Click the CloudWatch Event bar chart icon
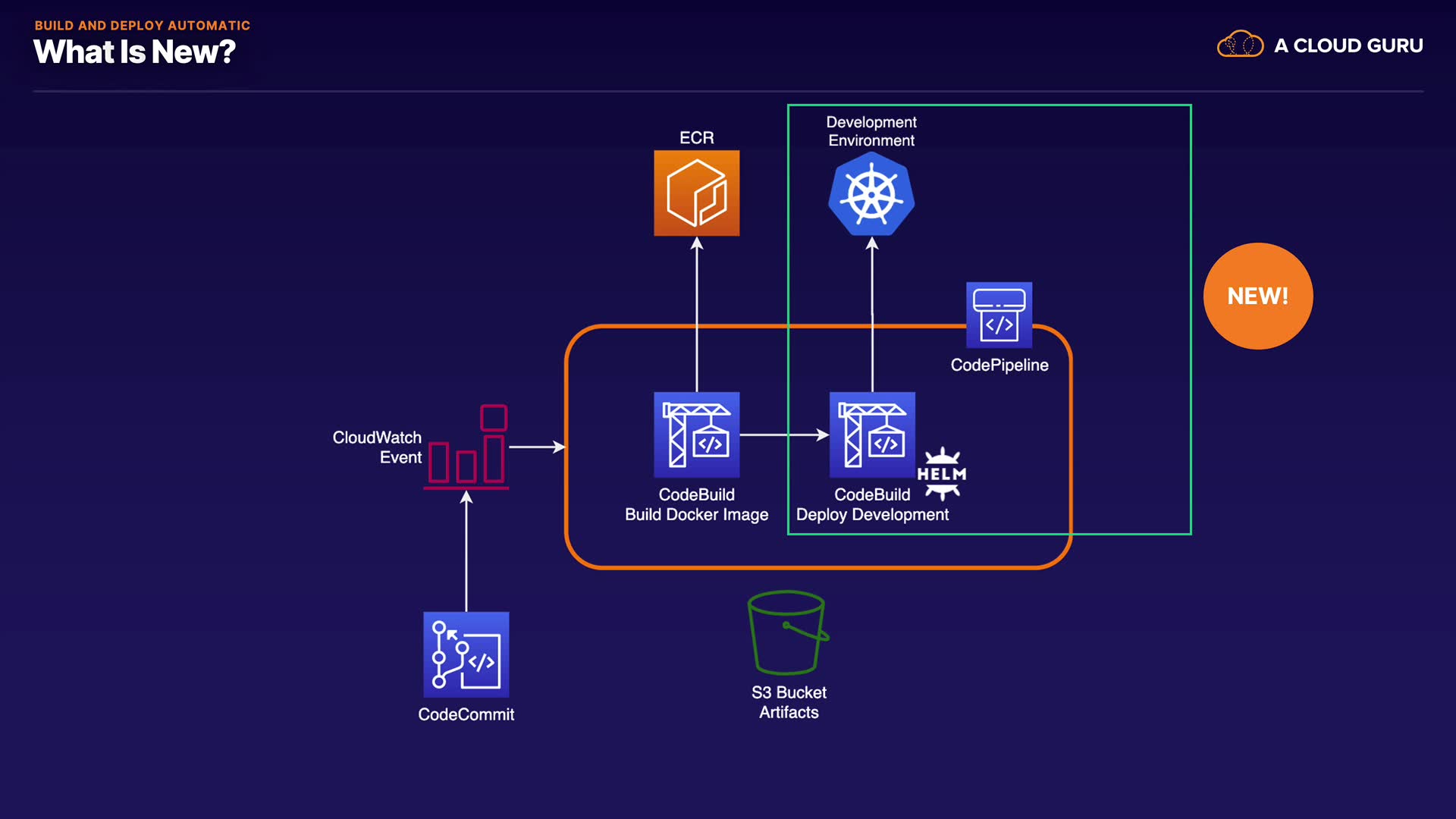 tap(466, 447)
